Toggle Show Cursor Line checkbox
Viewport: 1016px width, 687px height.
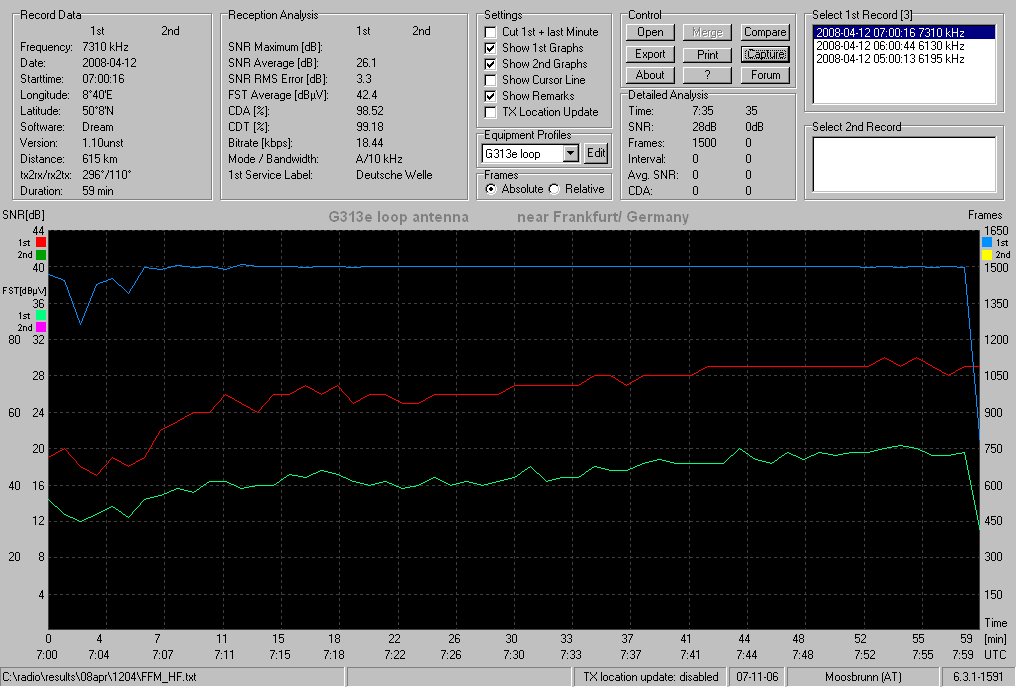(x=491, y=80)
